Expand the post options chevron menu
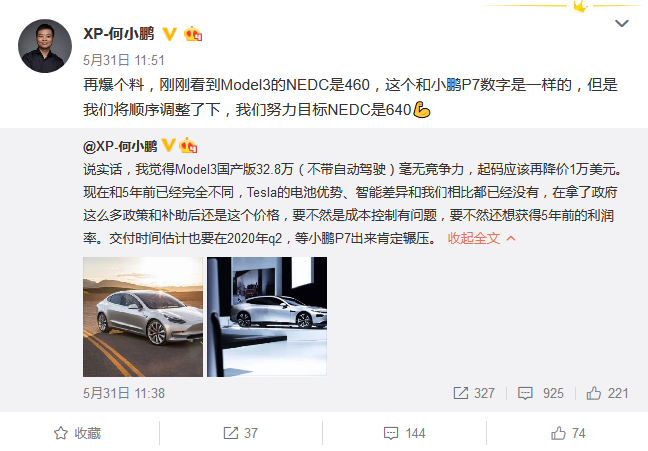The height and width of the screenshot is (451, 648). 622,23
